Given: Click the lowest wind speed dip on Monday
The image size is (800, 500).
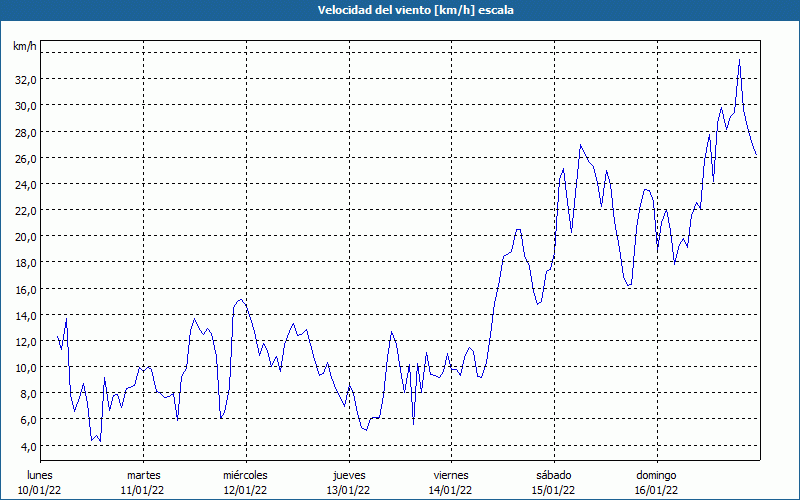Looking at the screenshot, I should pyautogui.click(x=100, y=441).
